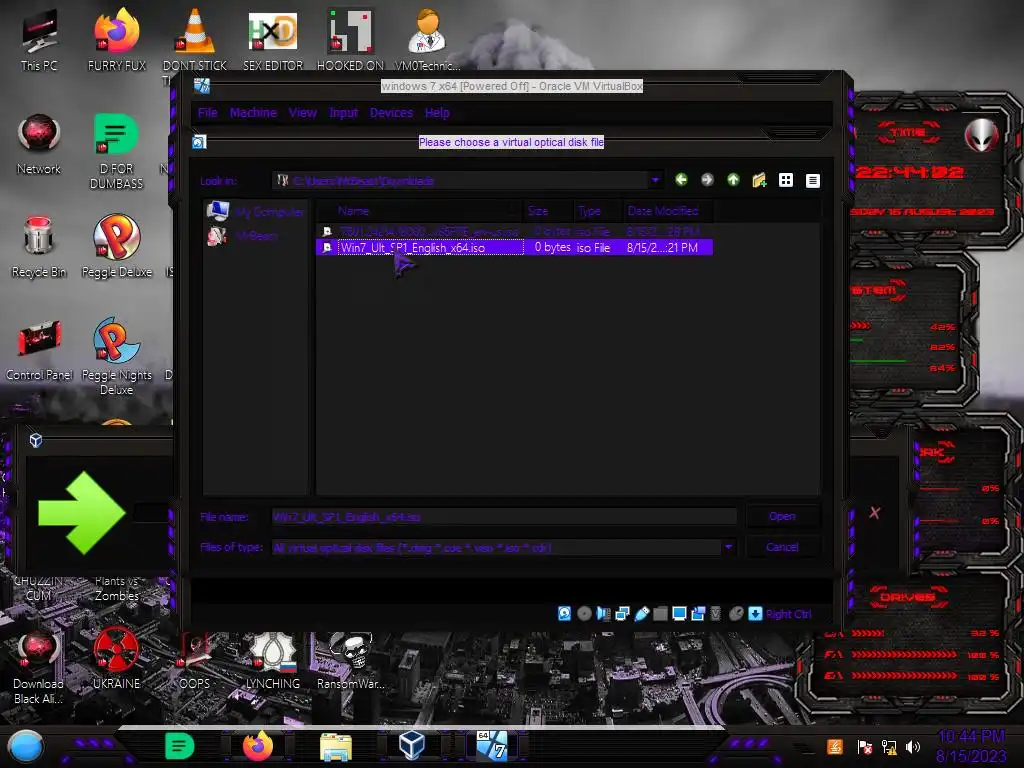The width and height of the screenshot is (1024, 768).
Task: Click Firefox in the taskbar
Action: pos(258,746)
